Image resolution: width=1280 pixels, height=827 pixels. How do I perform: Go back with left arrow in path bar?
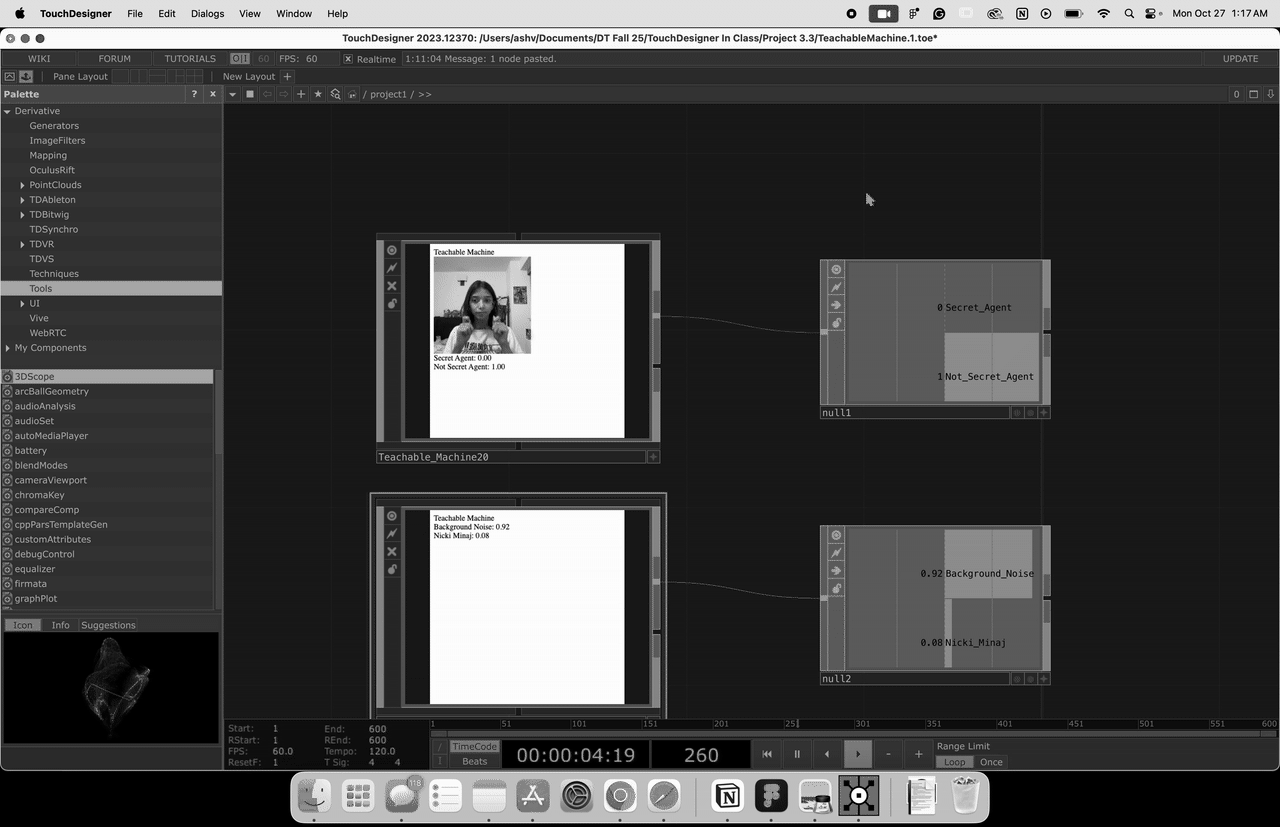(x=267, y=94)
